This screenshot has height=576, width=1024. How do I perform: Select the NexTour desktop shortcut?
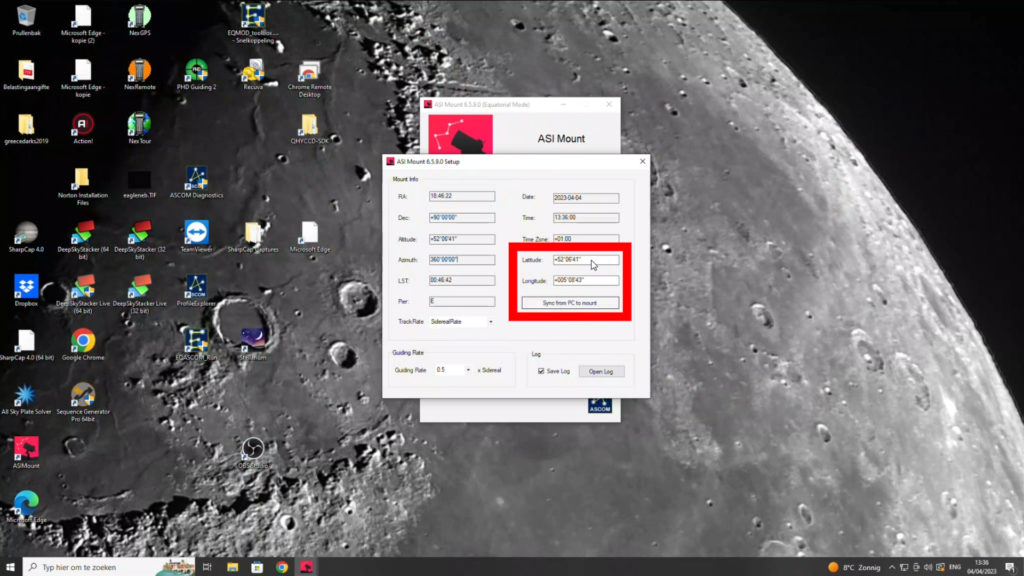[x=140, y=129]
